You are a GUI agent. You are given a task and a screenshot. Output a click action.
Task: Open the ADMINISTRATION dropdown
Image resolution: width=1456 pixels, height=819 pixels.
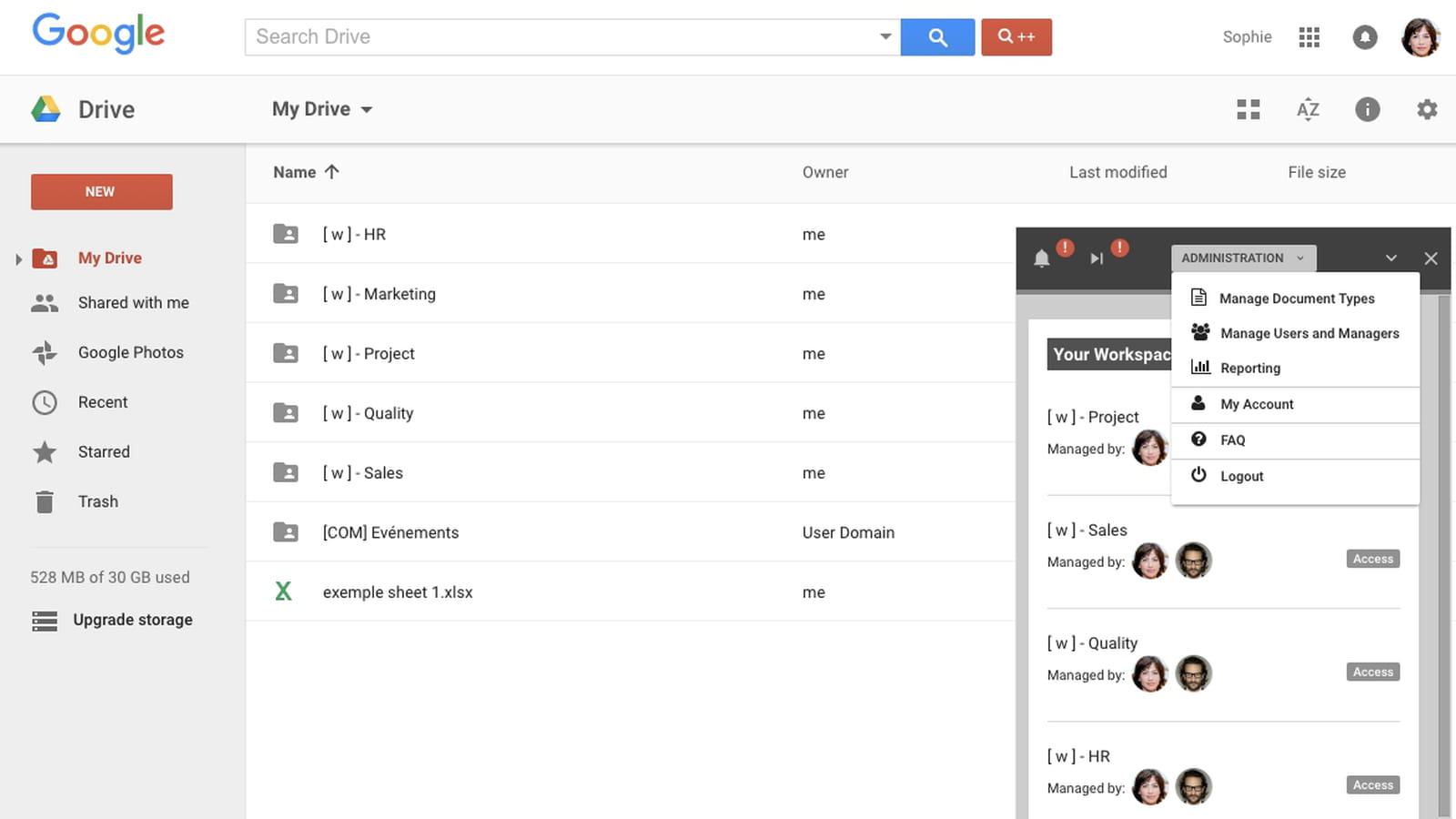pyautogui.click(x=1243, y=258)
